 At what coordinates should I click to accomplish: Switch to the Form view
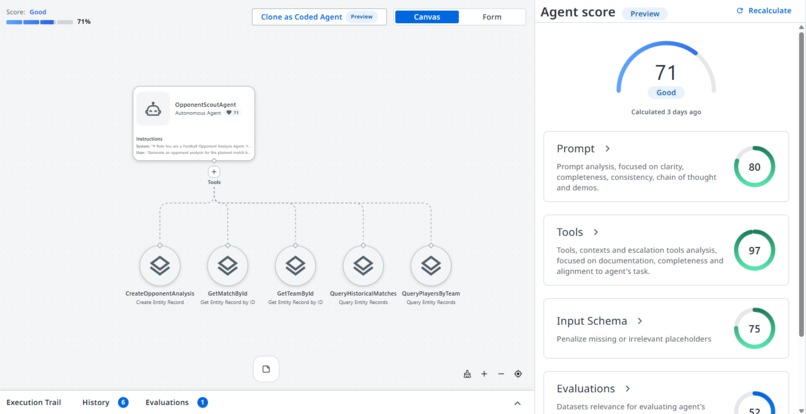pos(491,17)
